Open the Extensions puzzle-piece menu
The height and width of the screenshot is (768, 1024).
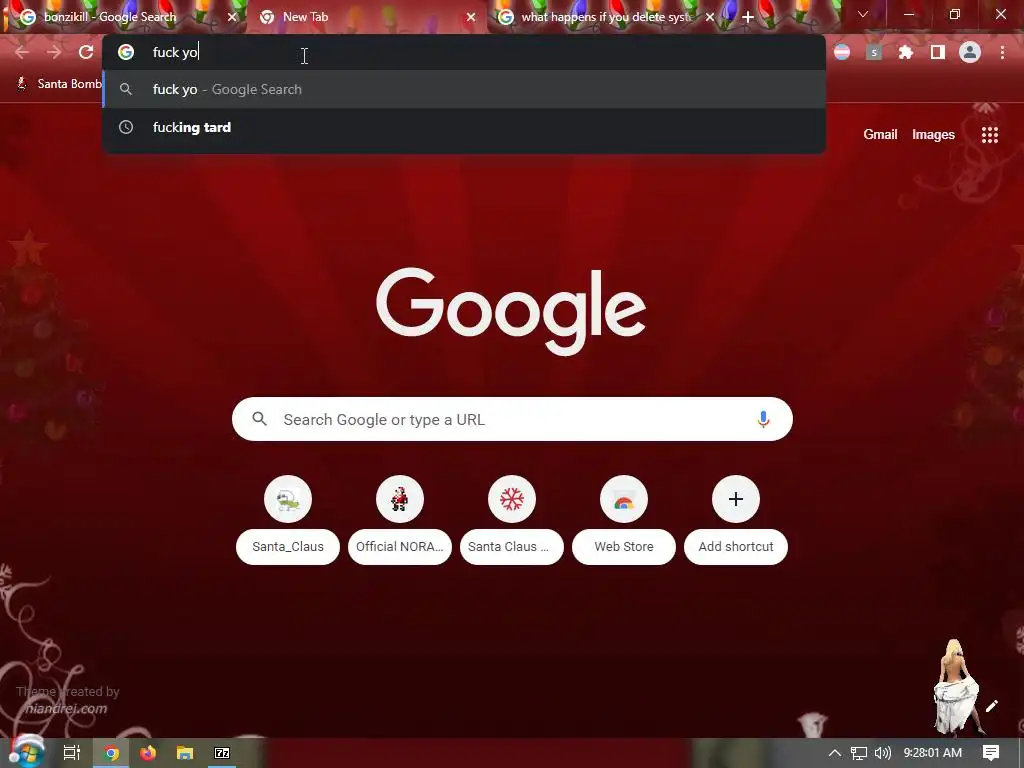pyautogui.click(x=906, y=52)
